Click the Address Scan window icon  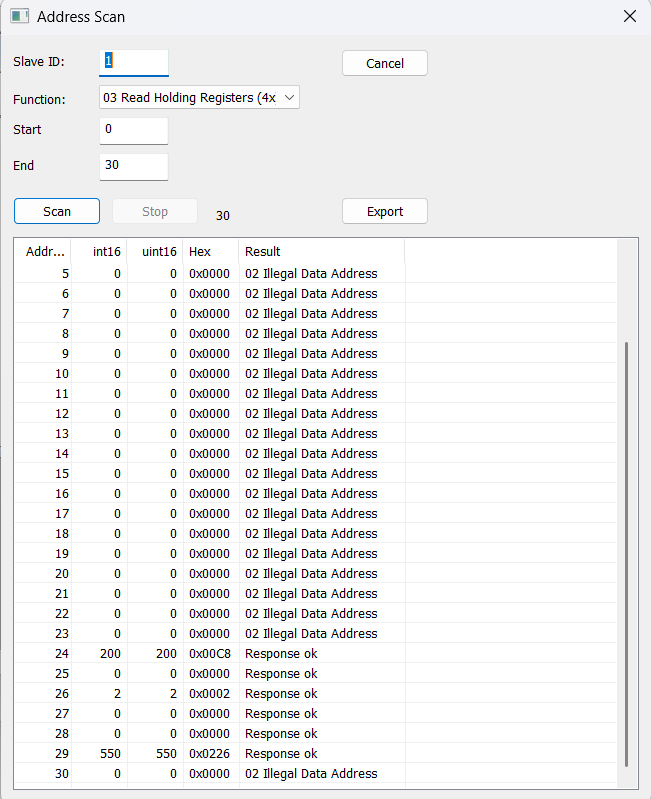click(19, 17)
